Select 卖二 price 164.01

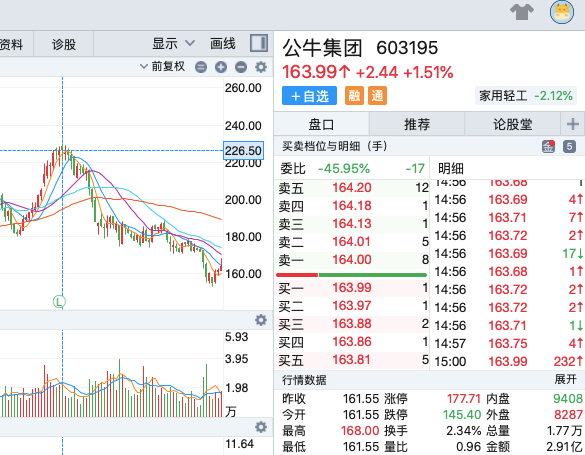click(352, 242)
